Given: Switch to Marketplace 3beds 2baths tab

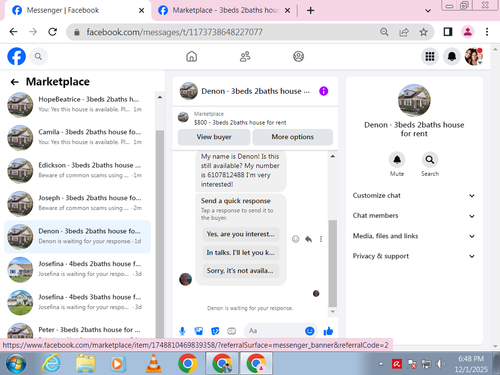Looking at the screenshot, I should [x=223, y=10].
